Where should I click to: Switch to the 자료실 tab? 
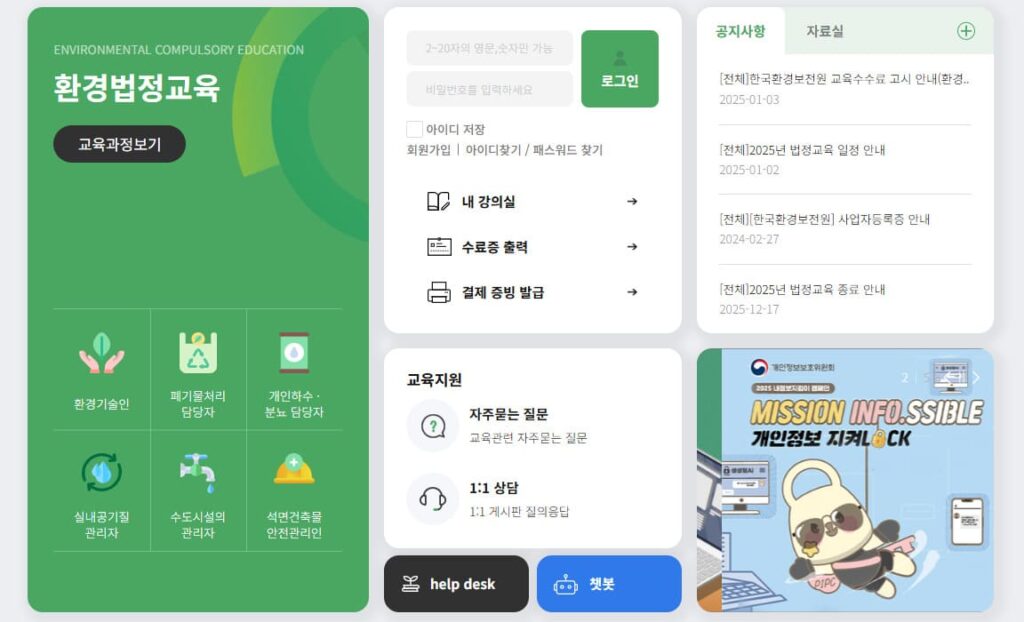825,31
